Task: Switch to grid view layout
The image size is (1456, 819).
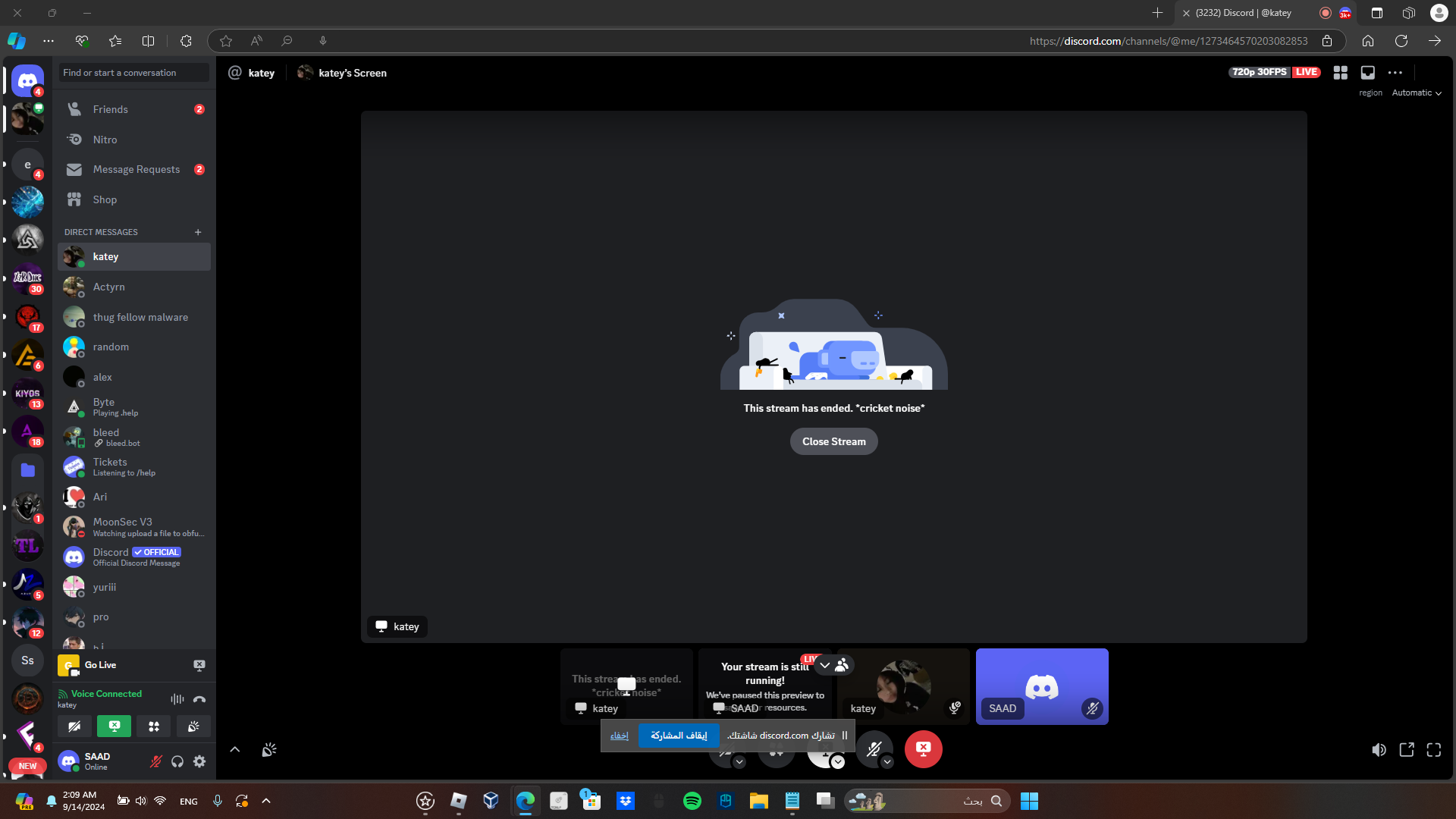Action: (x=1341, y=73)
